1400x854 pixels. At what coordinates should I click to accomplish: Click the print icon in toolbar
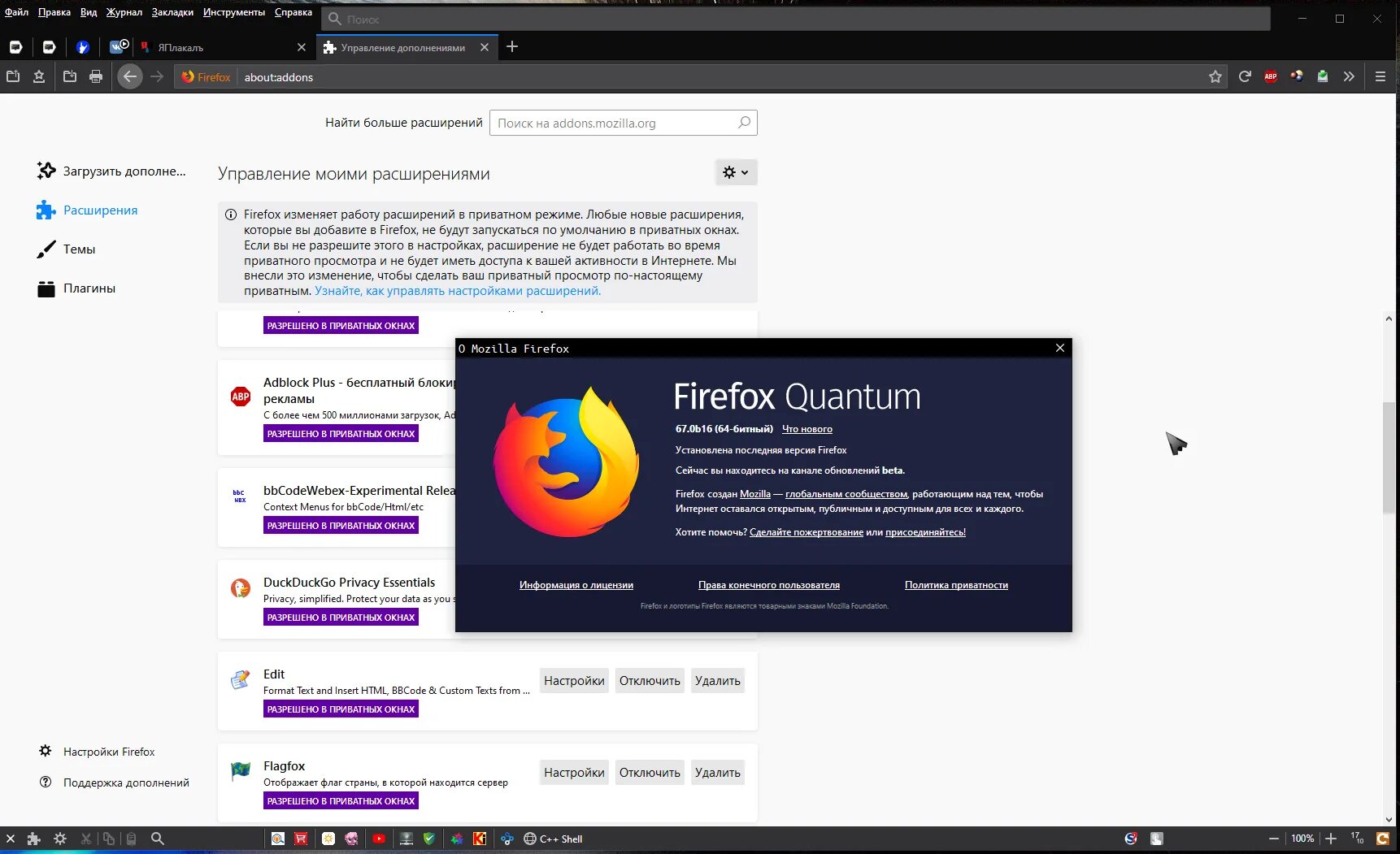[x=96, y=76]
